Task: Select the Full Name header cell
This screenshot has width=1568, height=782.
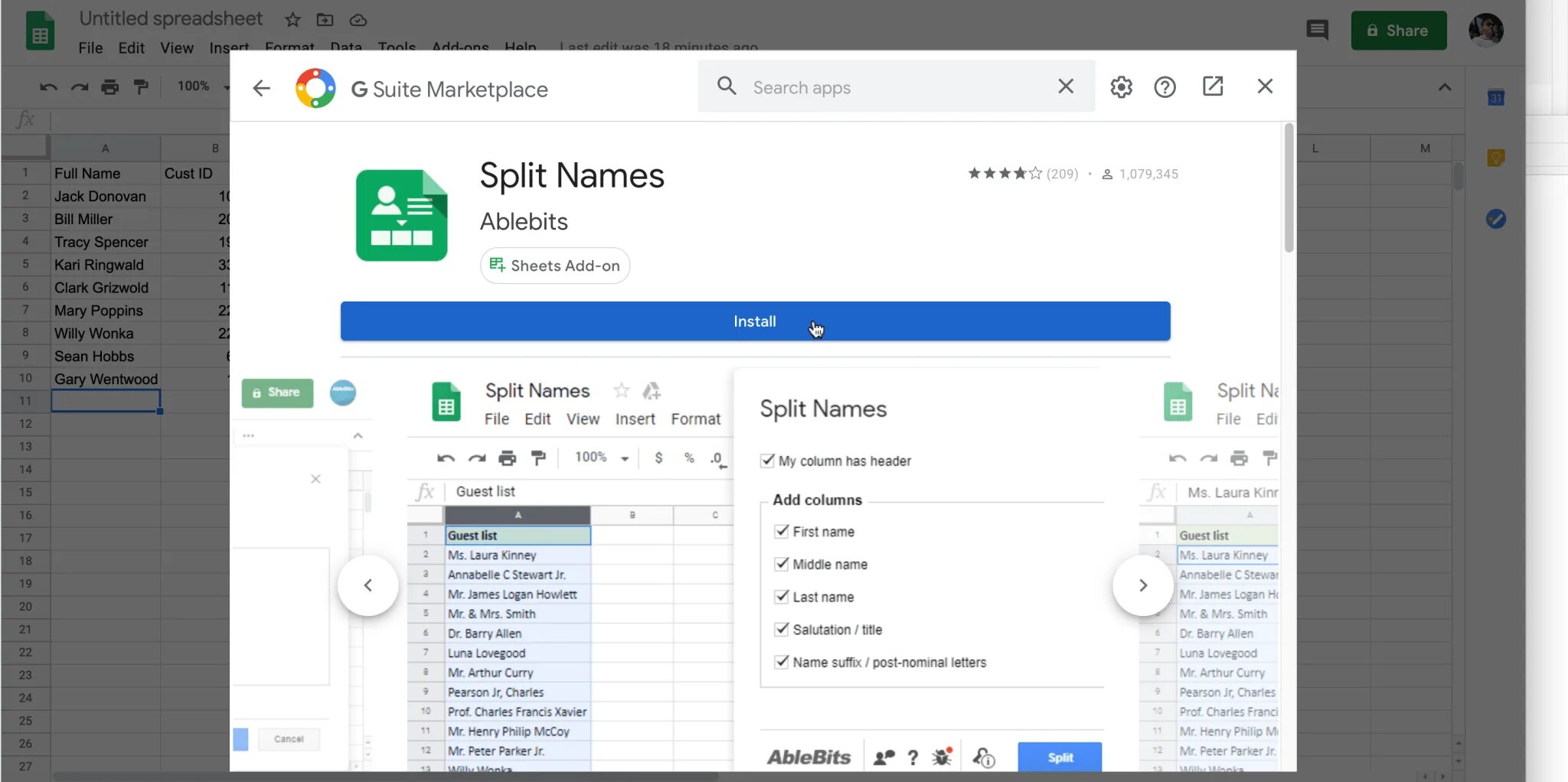Action: click(106, 173)
